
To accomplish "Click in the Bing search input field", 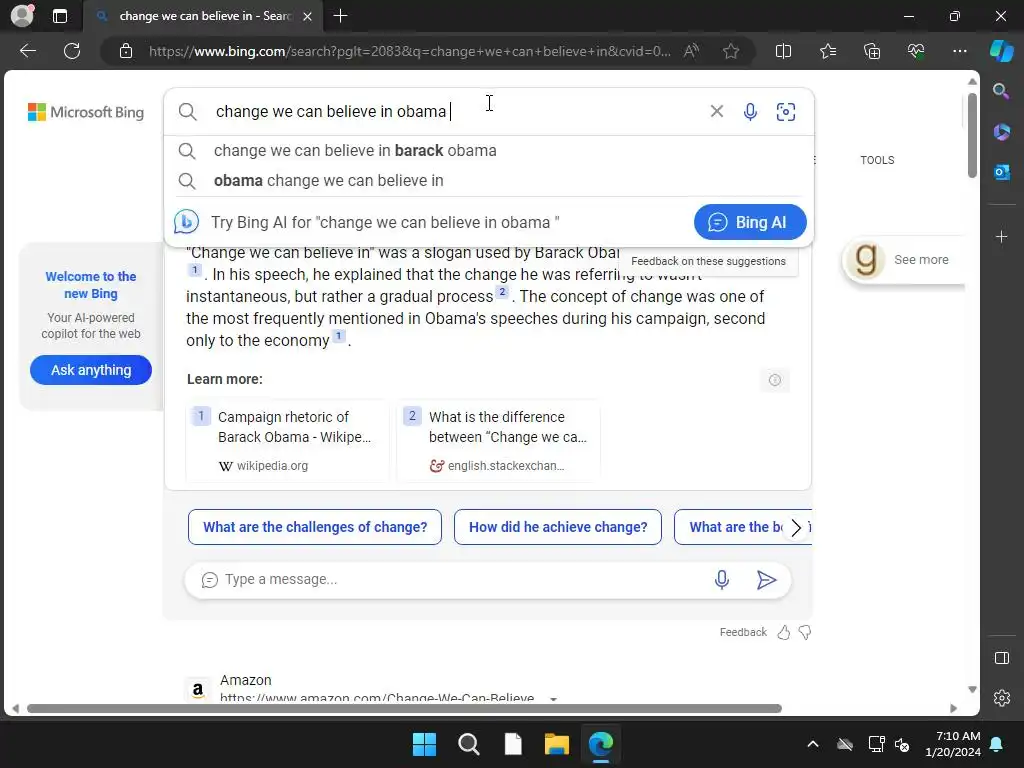I will point(457,112).
